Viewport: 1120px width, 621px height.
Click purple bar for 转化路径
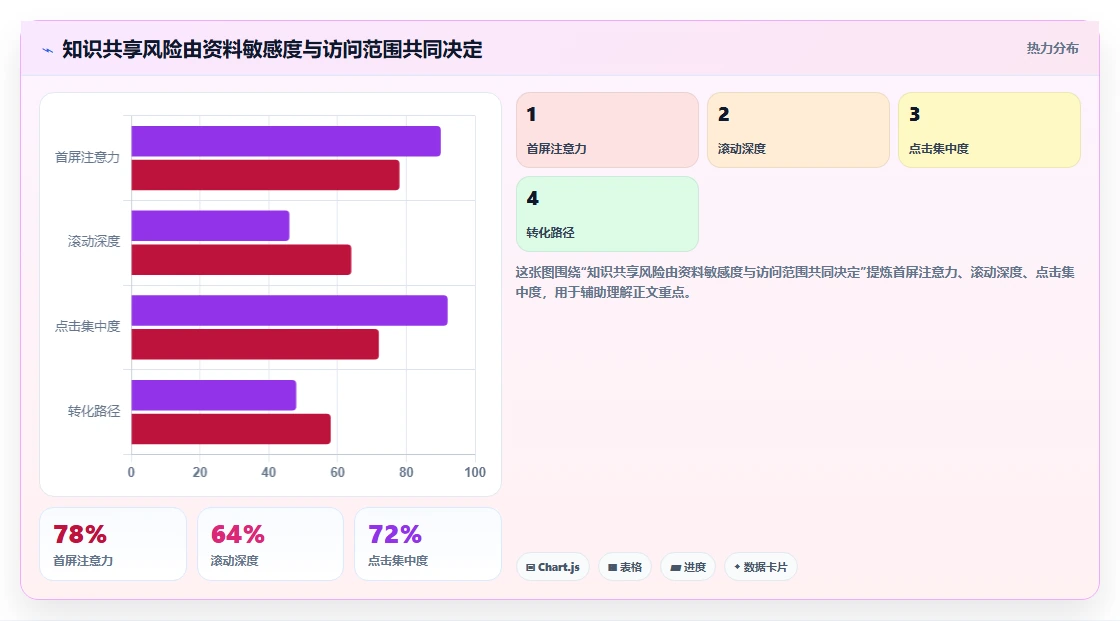click(x=214, y=395)
